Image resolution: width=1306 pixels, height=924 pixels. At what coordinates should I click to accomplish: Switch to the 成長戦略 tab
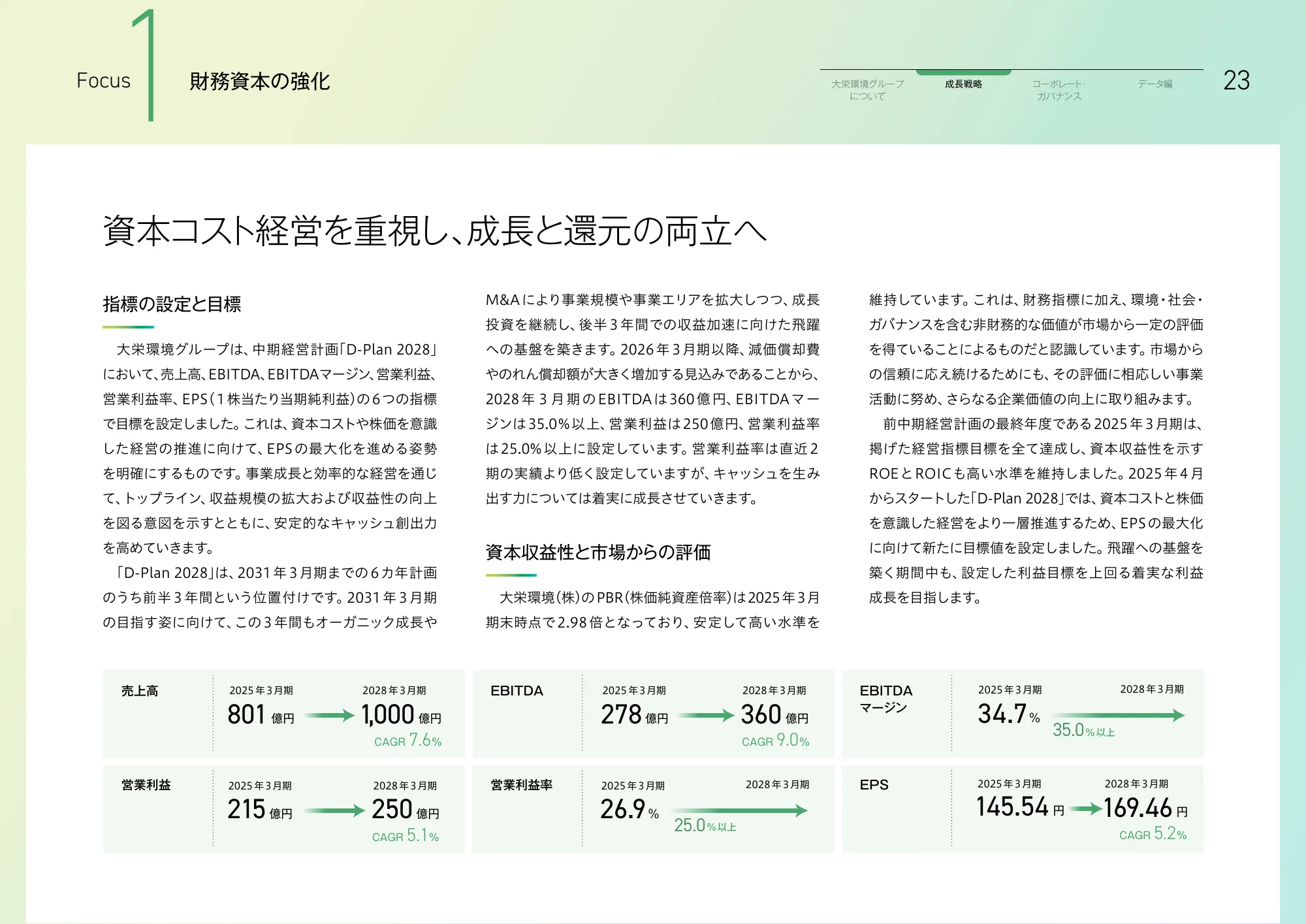tap(963, 84)
